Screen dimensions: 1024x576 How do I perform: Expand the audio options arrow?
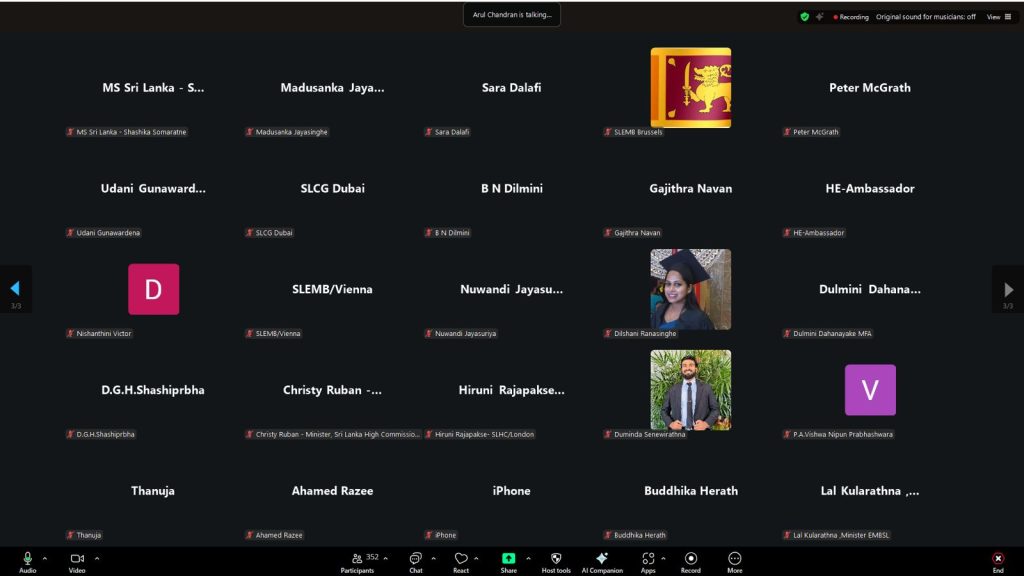[x=45, y=558]
